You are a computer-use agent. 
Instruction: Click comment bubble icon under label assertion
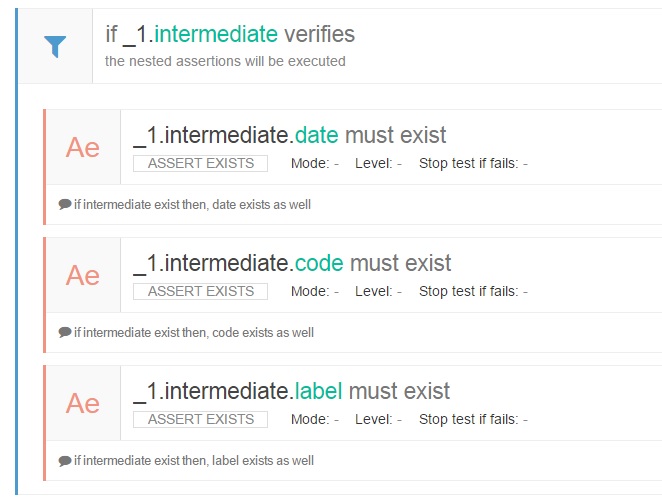pos(65,460)
